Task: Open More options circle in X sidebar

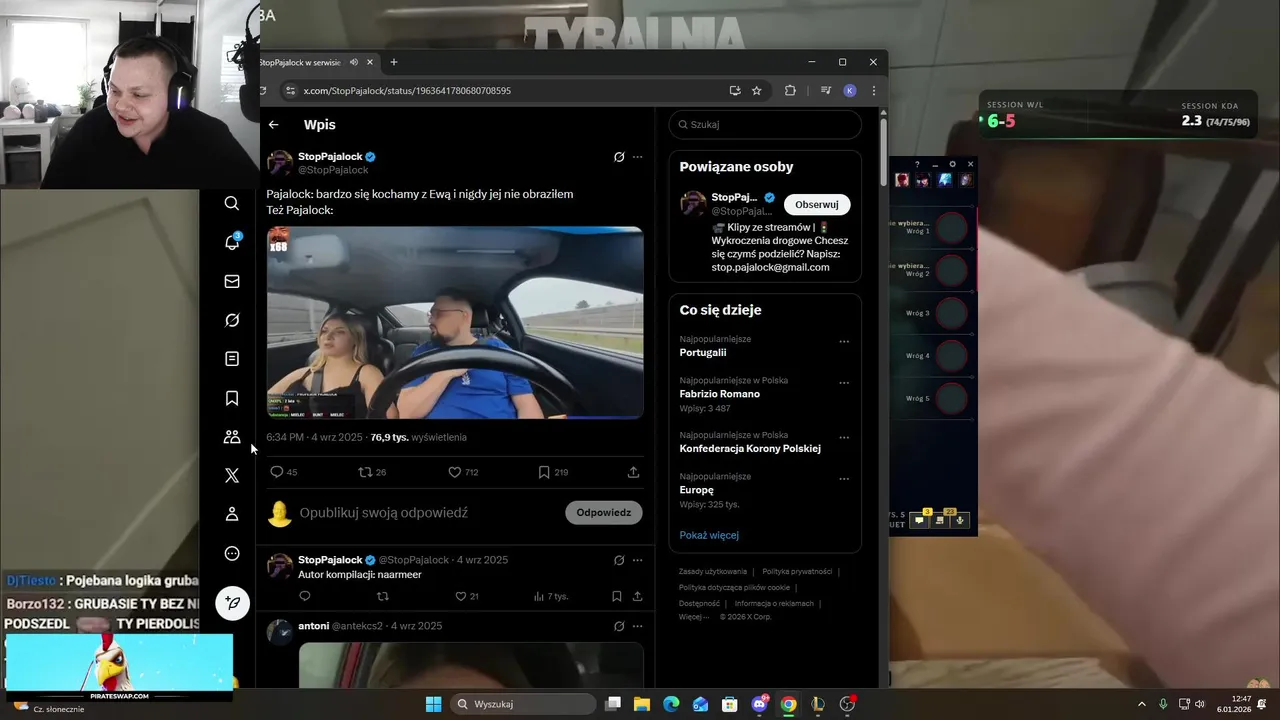Action: click(x=232, y=553)
